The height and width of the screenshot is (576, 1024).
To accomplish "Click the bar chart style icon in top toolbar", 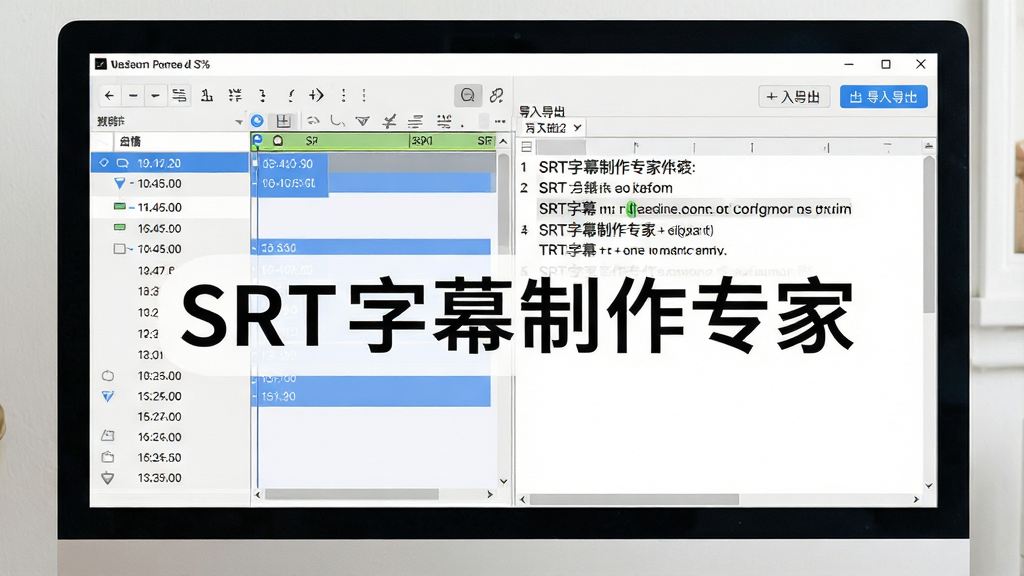I will tap(207, 95).
